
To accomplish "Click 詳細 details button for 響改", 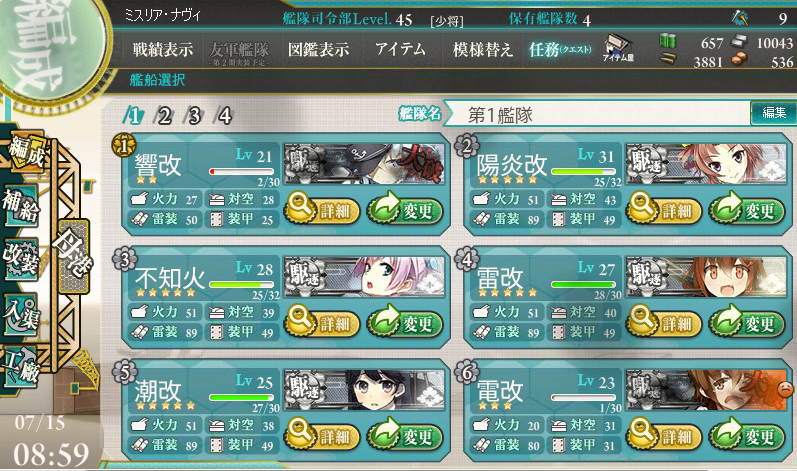I will pyautogui.click(x=322, y=209).
